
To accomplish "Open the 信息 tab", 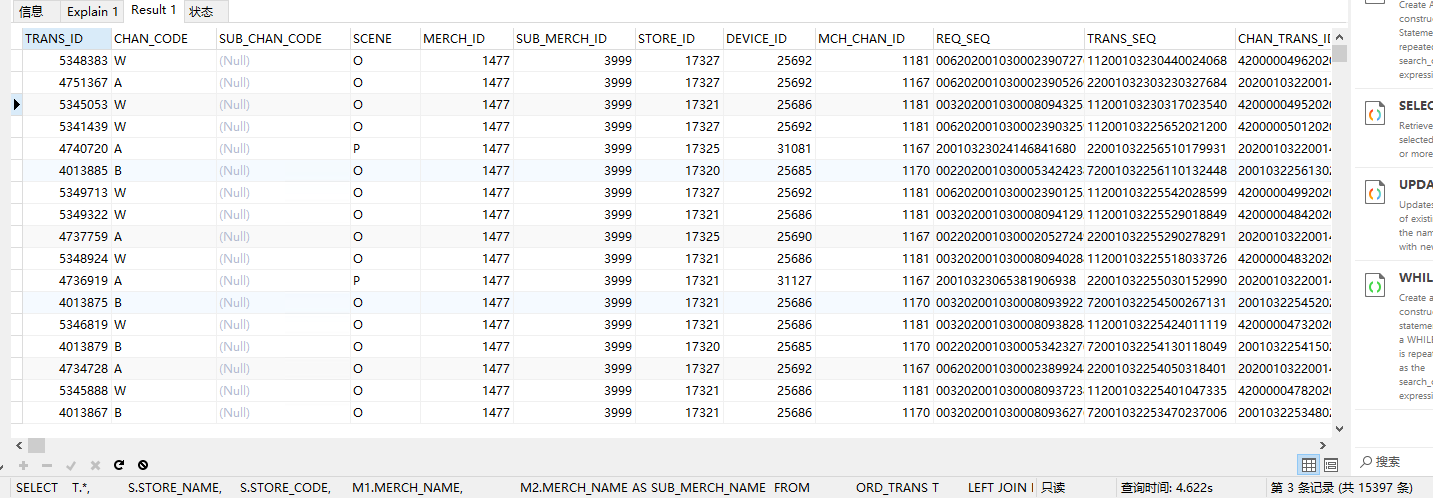I will pyautogui.click(x=32, y=12).
